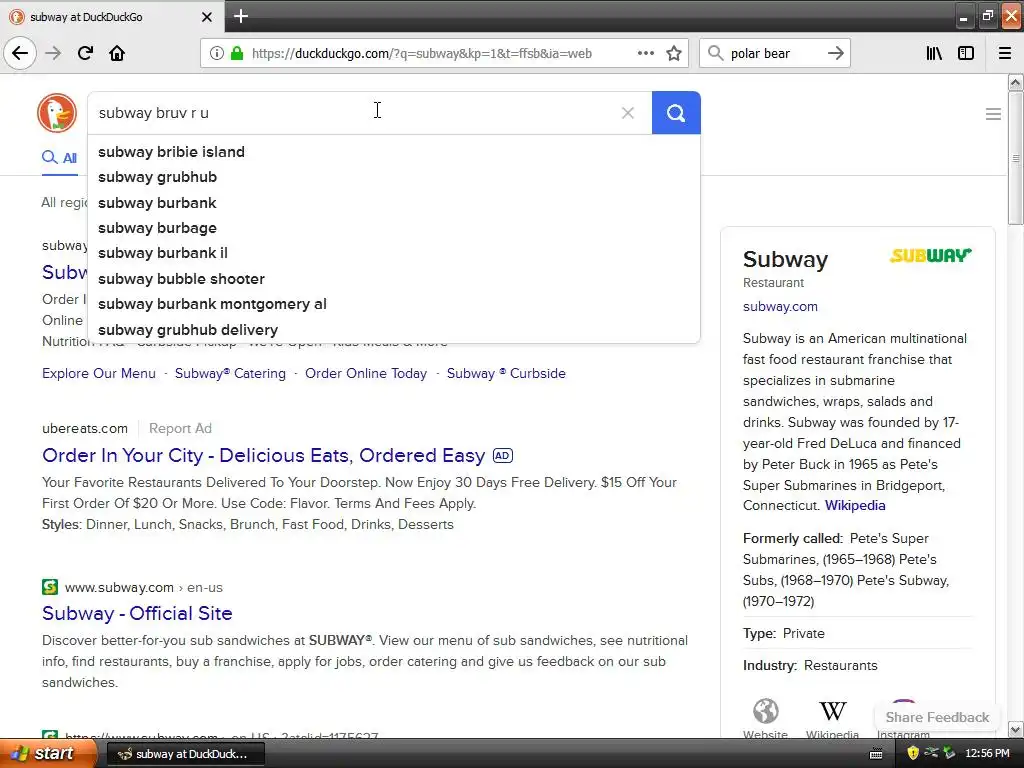
Task: Show site information via the info icon
Action: [216, 54]
